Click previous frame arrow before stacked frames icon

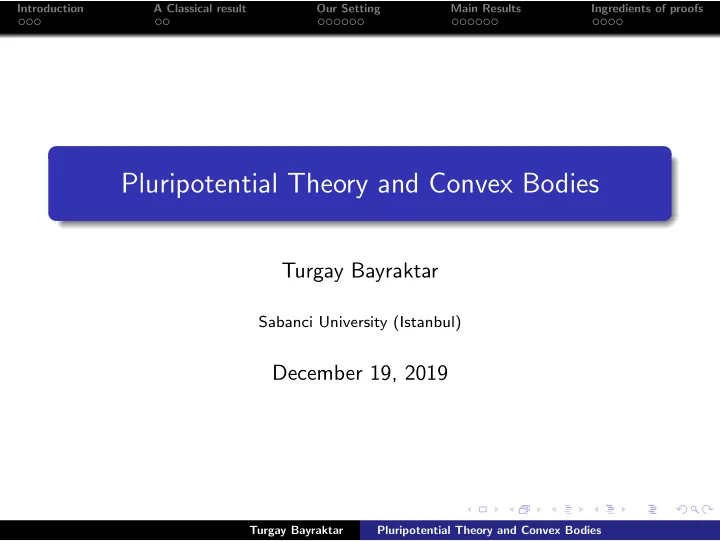coord(512,509)
